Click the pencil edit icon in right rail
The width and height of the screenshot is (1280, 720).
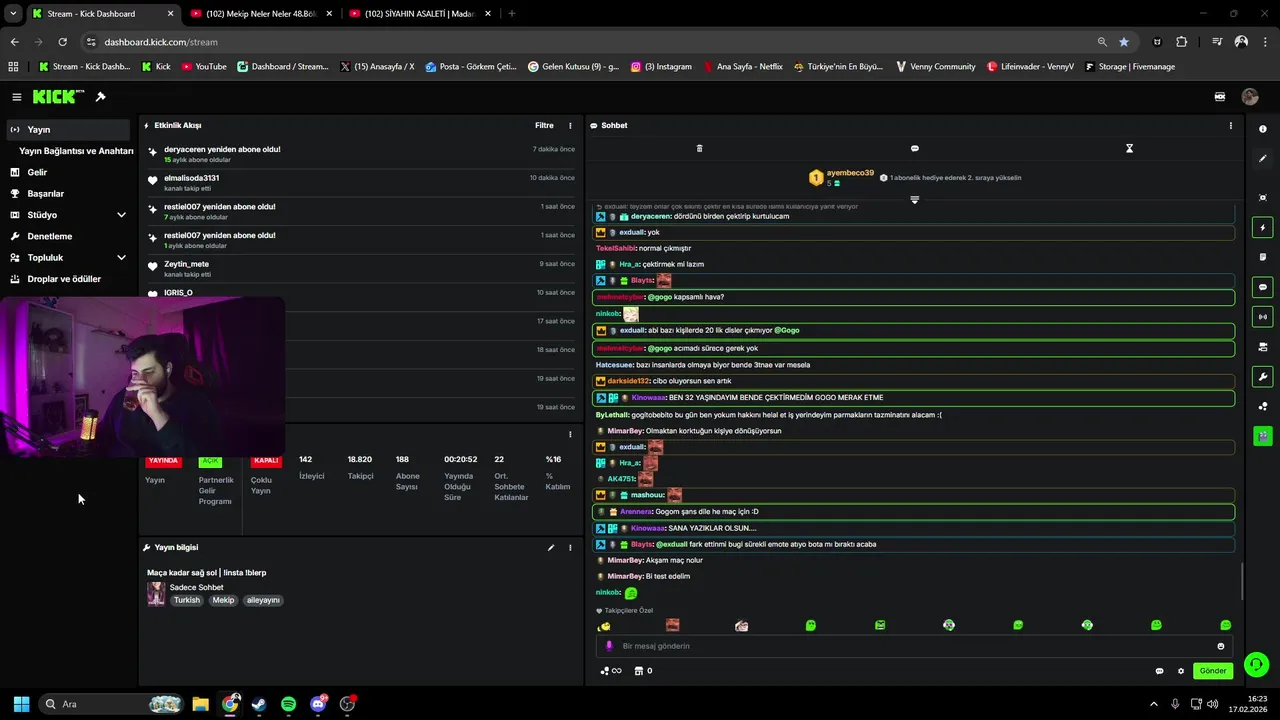1263,158
